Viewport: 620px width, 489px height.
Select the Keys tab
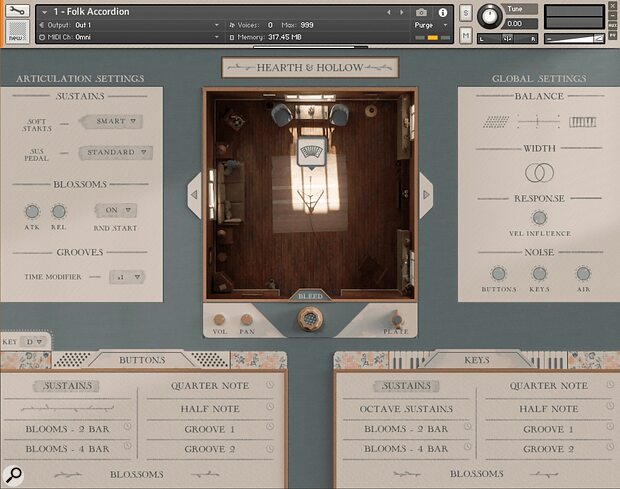tap(477, 360)
